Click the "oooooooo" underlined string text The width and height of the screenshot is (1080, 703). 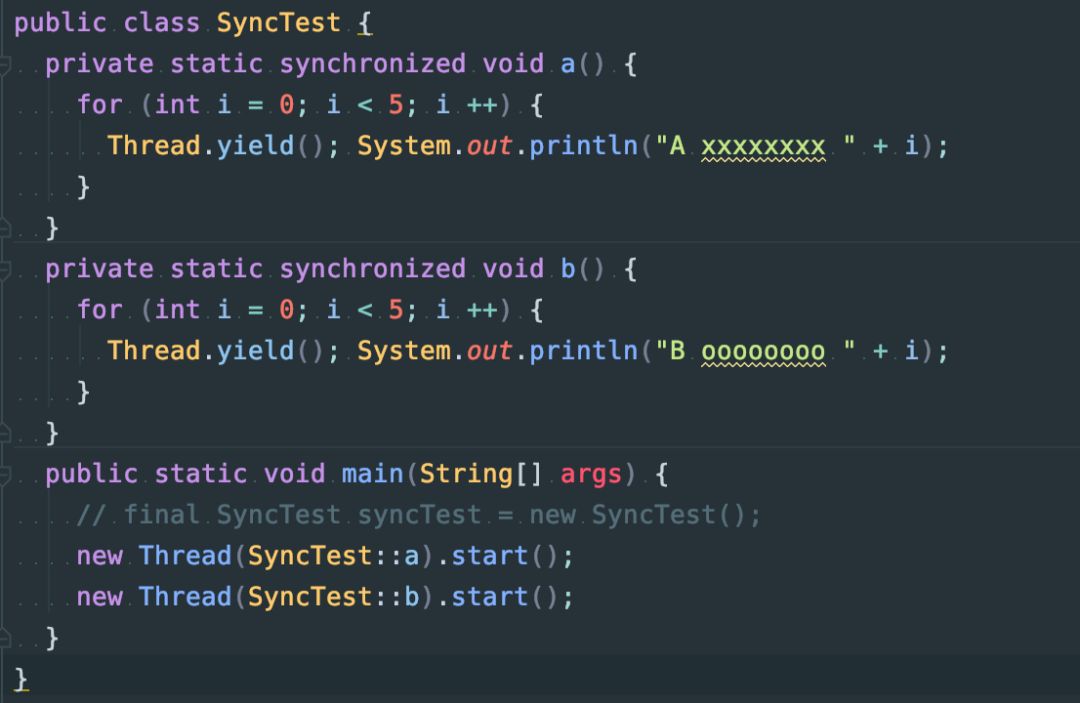(x=763, y=352)
